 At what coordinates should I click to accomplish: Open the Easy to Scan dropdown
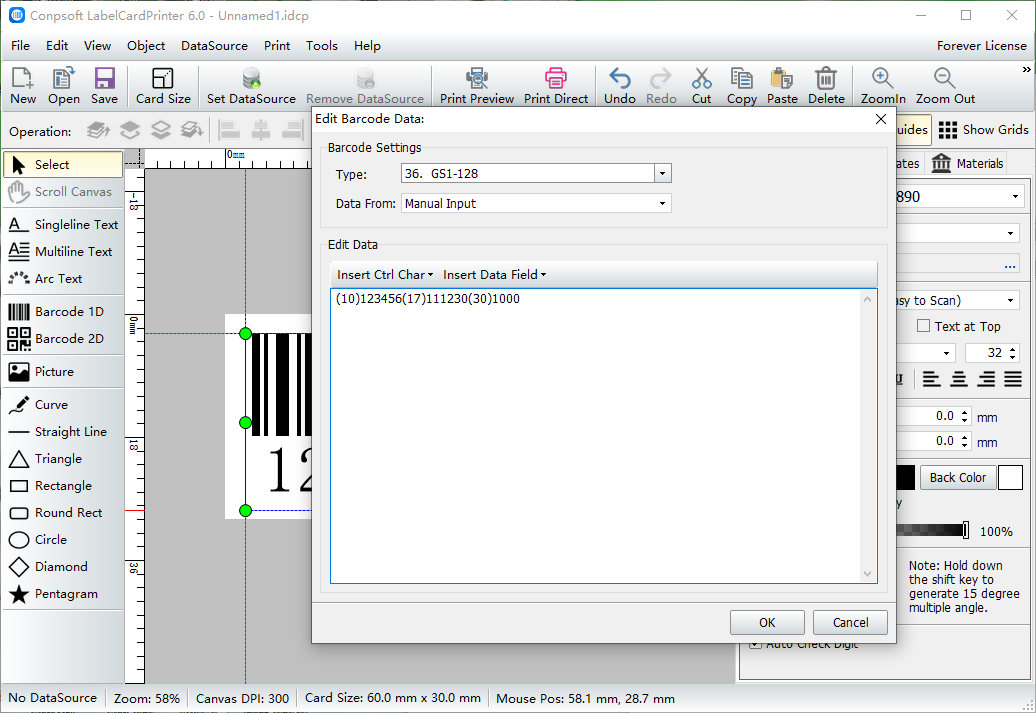(x=1010, y=301)
